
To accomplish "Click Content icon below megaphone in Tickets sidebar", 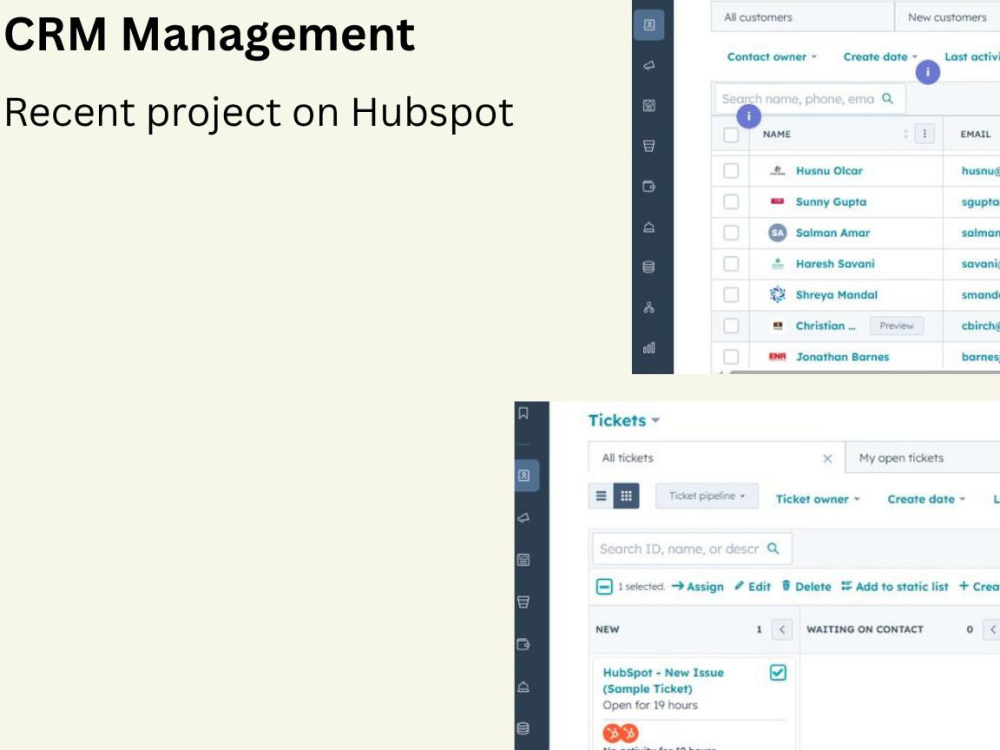I will [524, 560].
